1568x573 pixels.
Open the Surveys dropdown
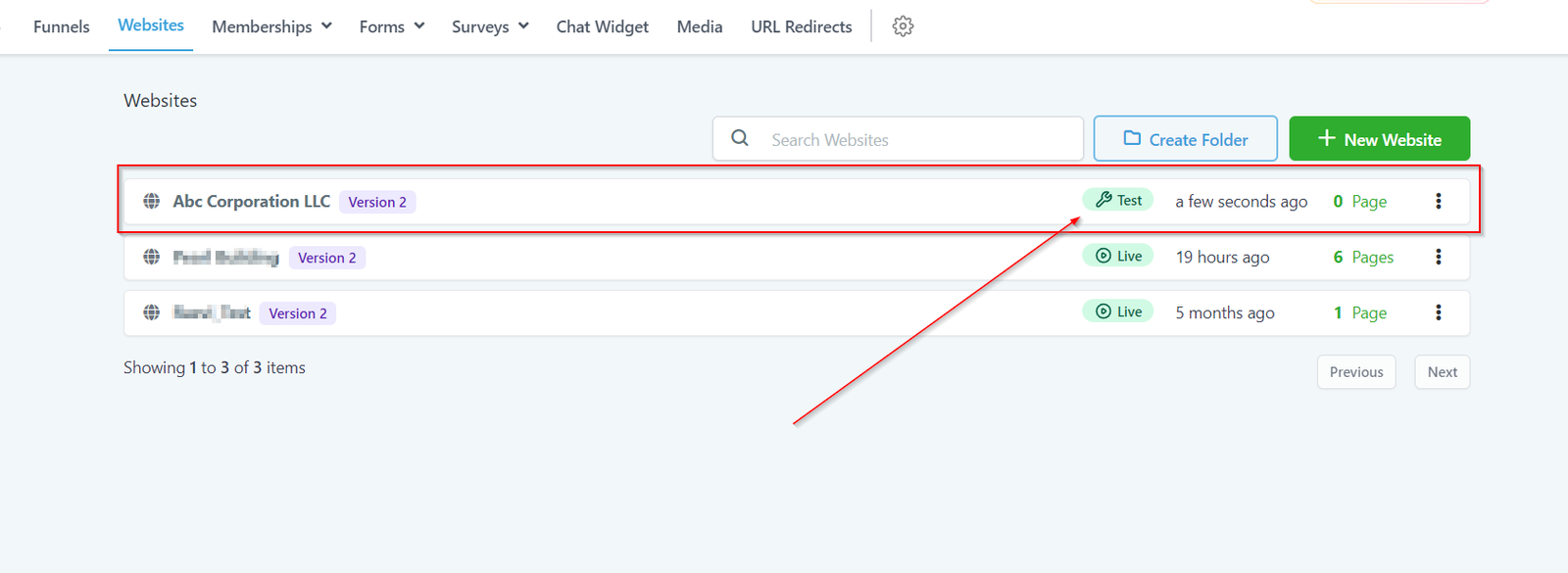pyautogui.click(x=490, y=26)
